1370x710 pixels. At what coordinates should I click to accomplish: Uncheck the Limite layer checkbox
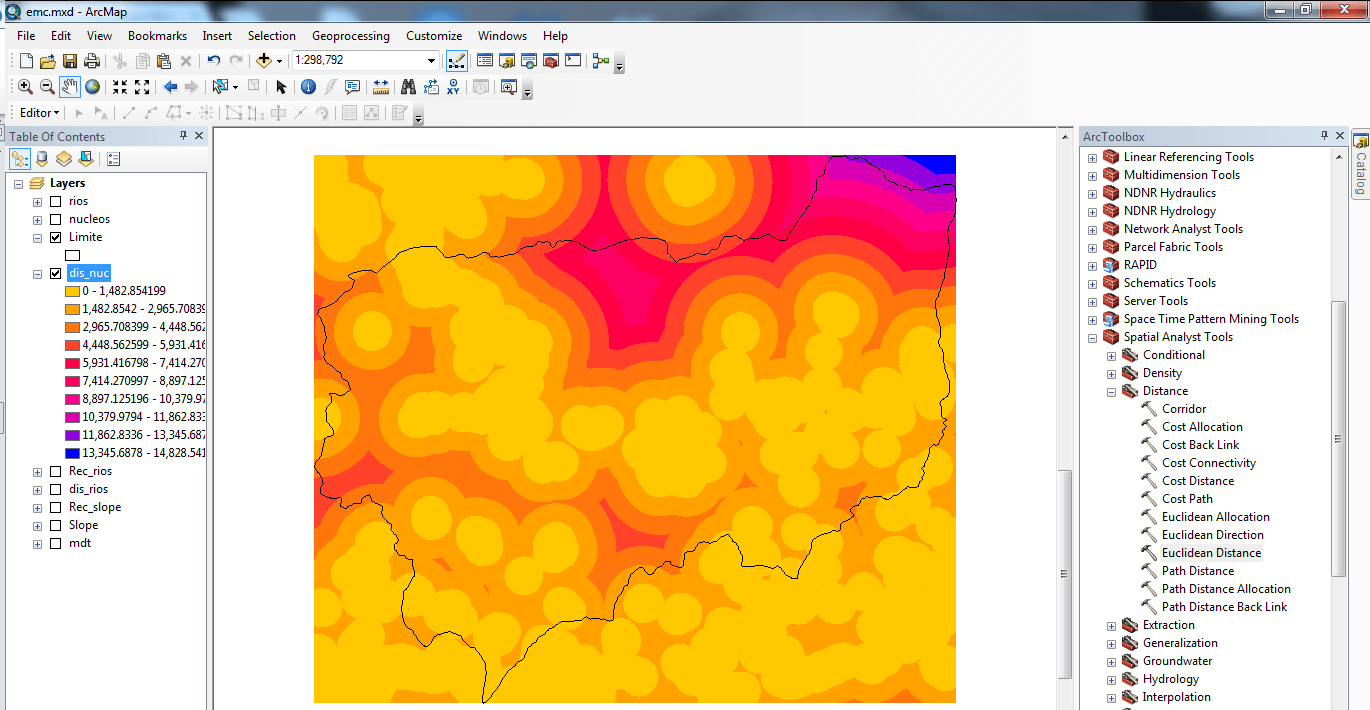55,237
